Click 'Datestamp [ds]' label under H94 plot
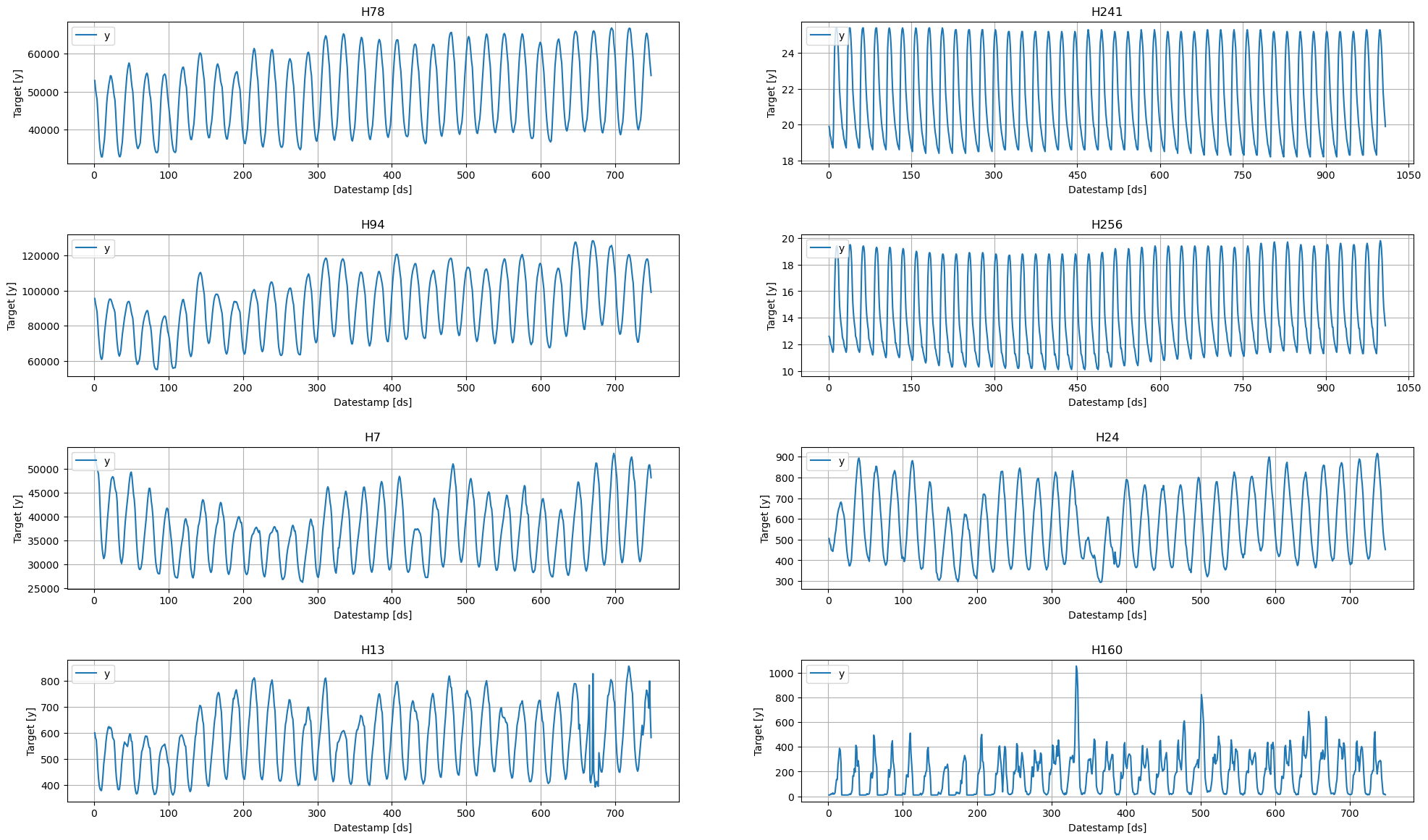 373,402
